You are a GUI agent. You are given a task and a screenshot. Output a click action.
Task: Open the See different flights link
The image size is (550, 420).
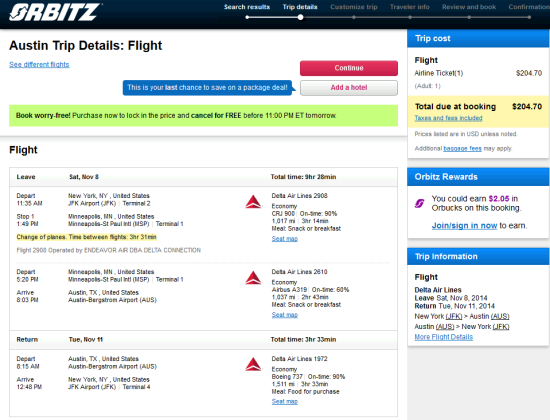(39, 65)
